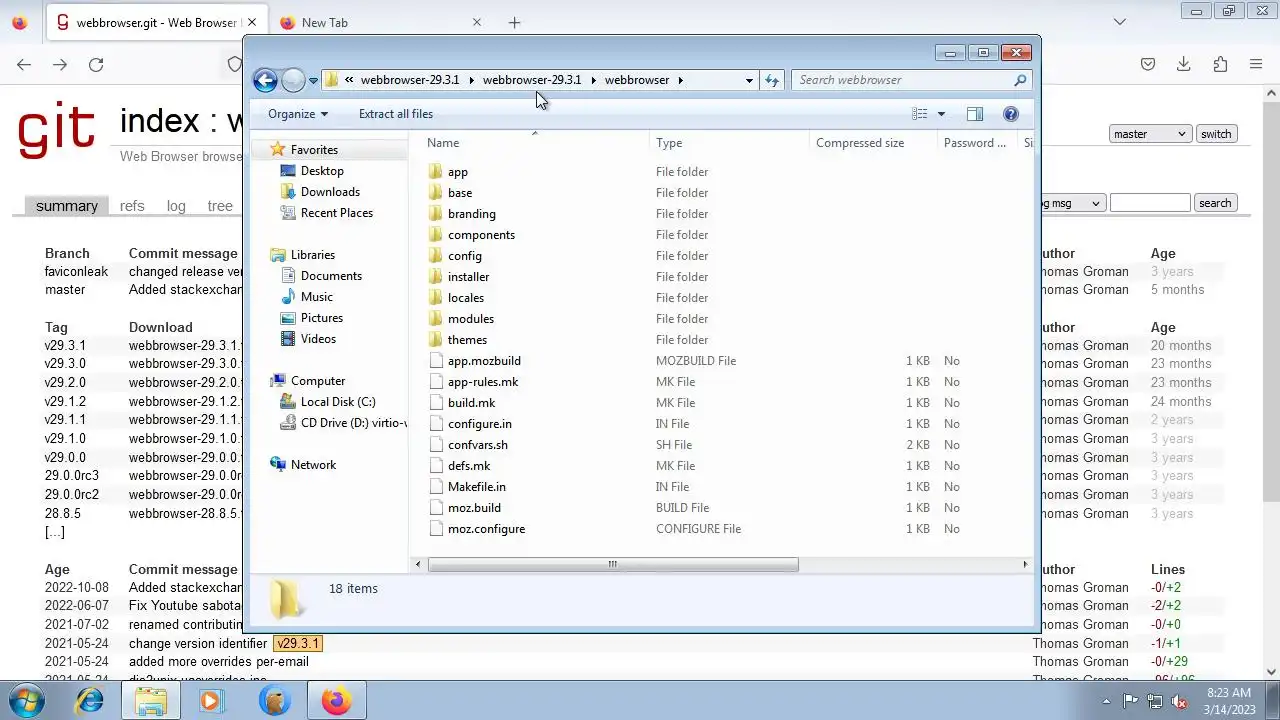
Task: Select file app-rules.mk
Action: click(x=483, y=382)
